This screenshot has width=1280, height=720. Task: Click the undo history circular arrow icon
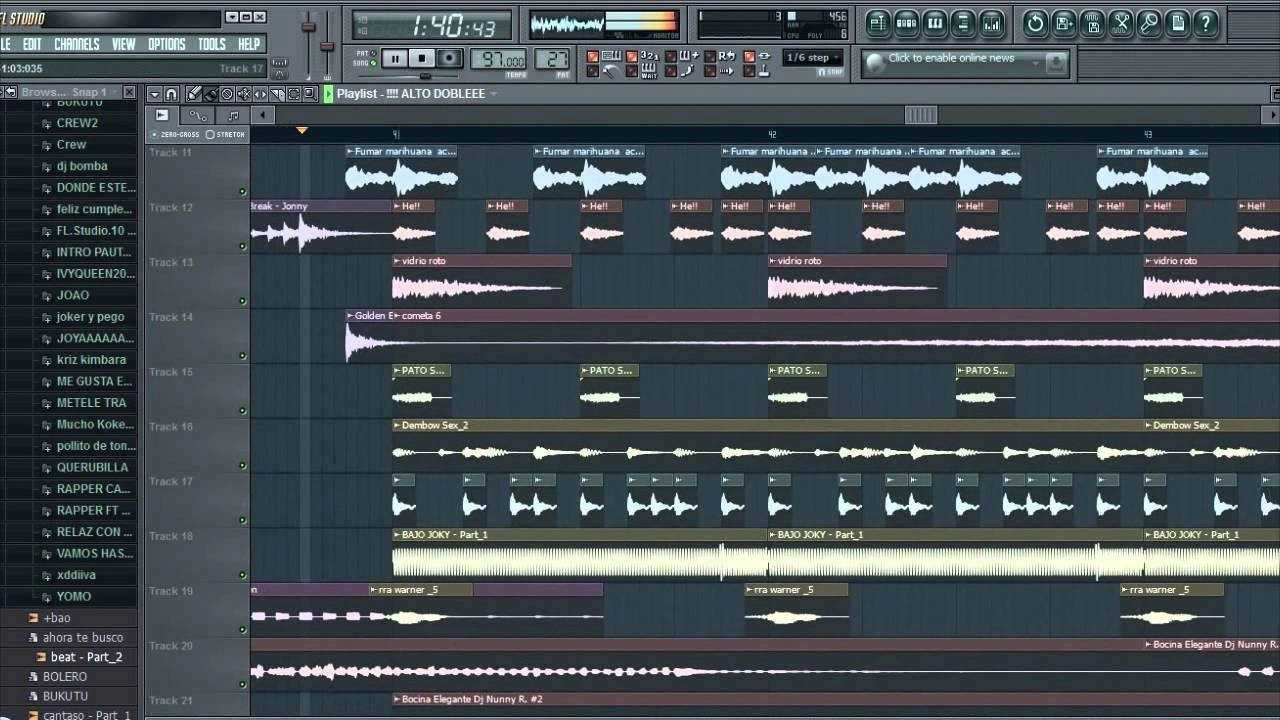(1035, 23)
